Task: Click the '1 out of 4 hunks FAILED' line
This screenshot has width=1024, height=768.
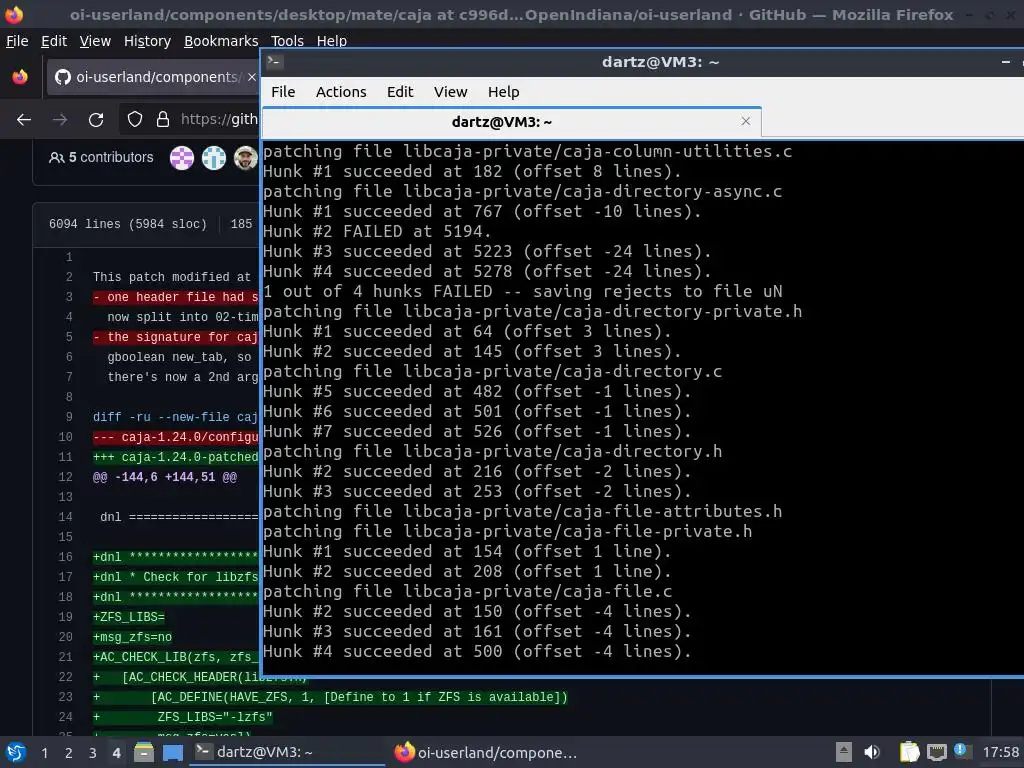Action: pyautogui.click(x=522, y=291)
